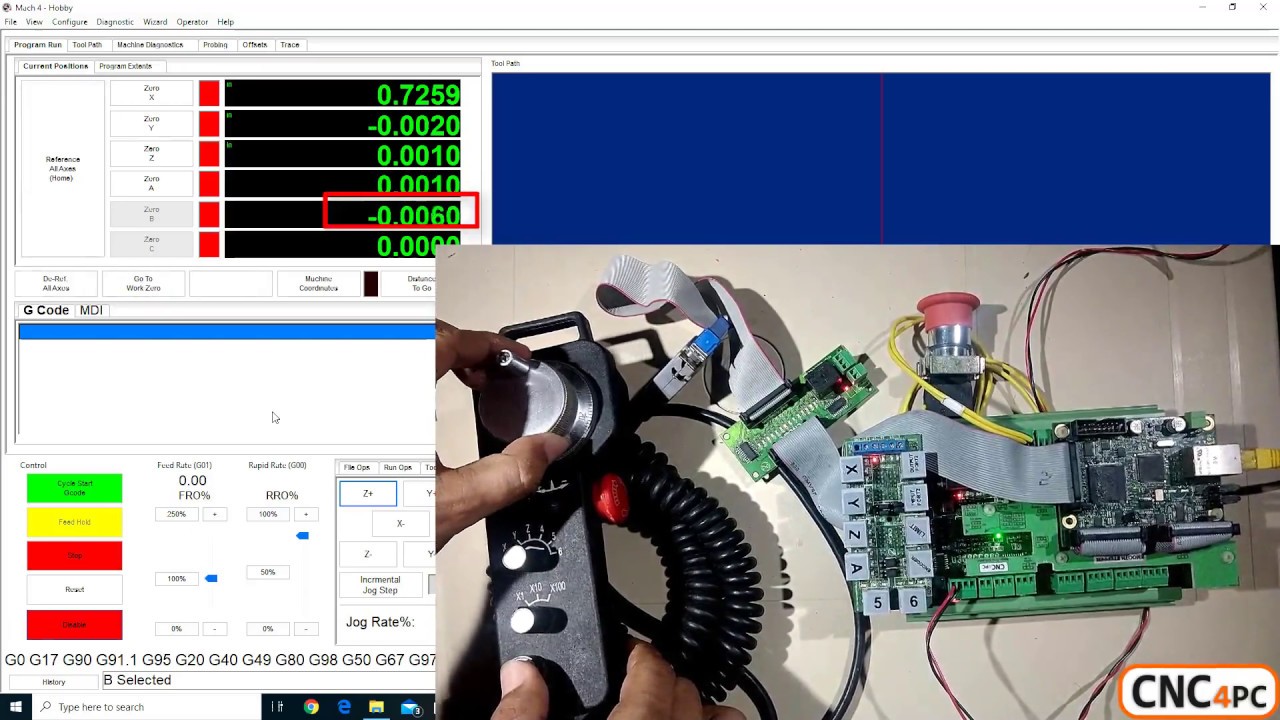This screenshot has height=720, width=1280.
Task: Launch Google Chrome from the taskbar
Action: tap(311, 707)
